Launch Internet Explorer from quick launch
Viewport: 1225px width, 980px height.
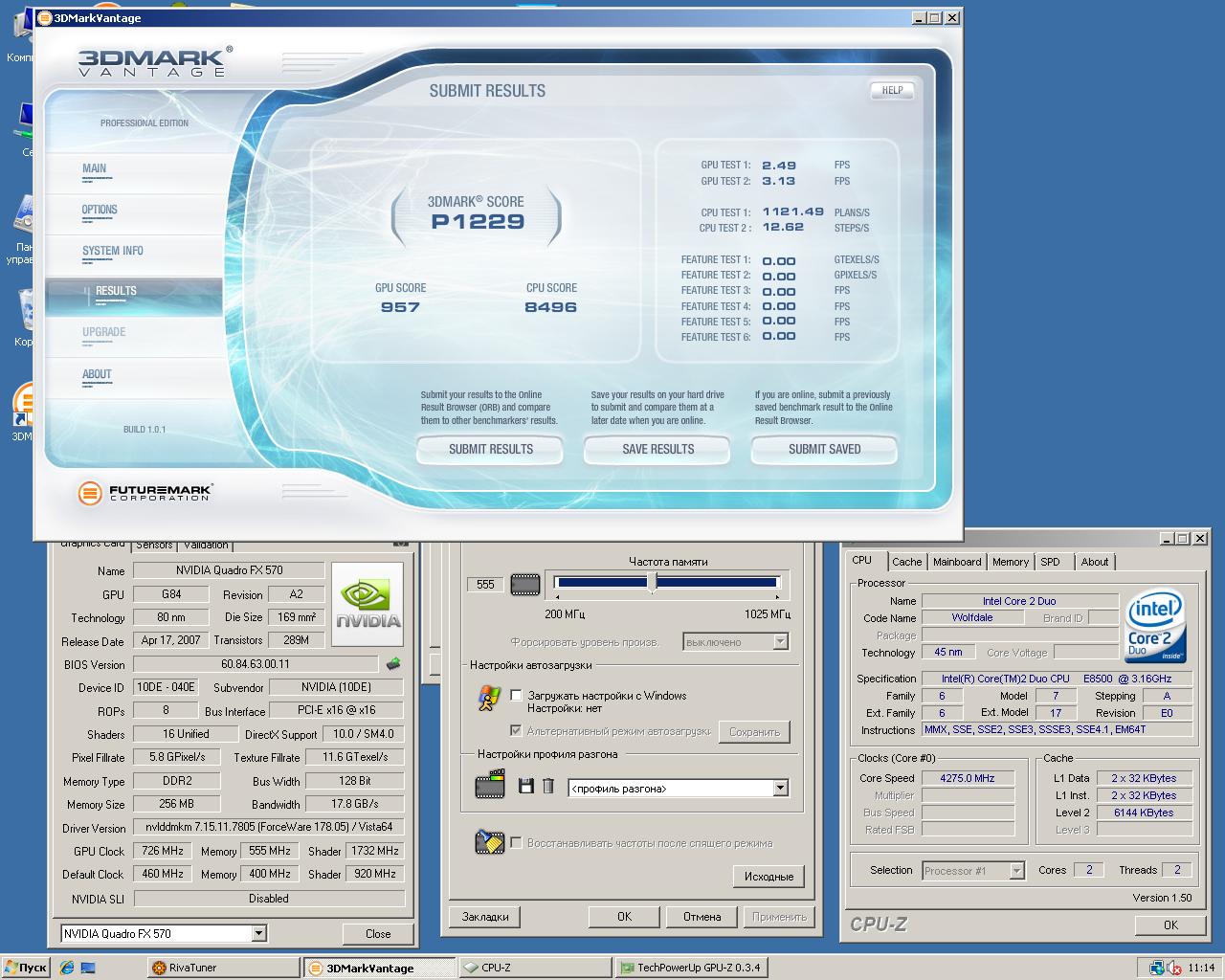[67, 968]
